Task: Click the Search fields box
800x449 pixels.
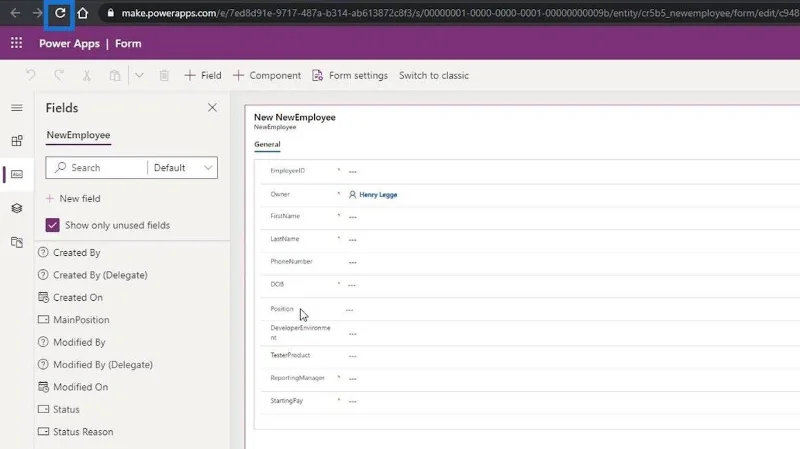Action: coord(96,167)
